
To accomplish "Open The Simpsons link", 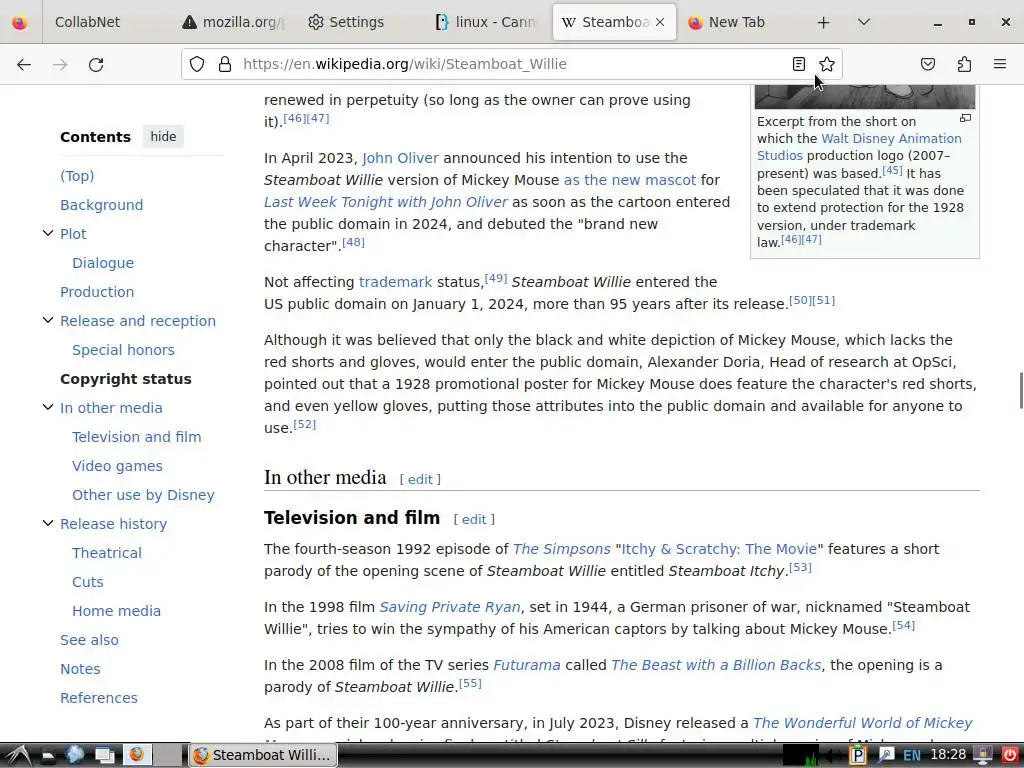I will point(562,549).
